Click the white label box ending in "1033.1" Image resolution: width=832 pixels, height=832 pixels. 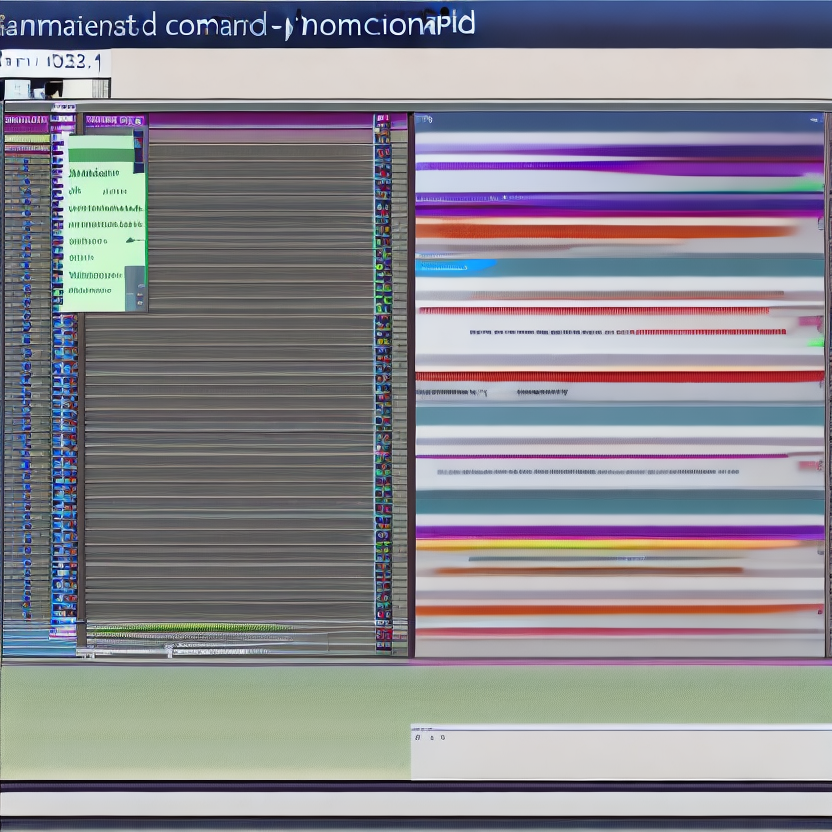pos(55,63)
